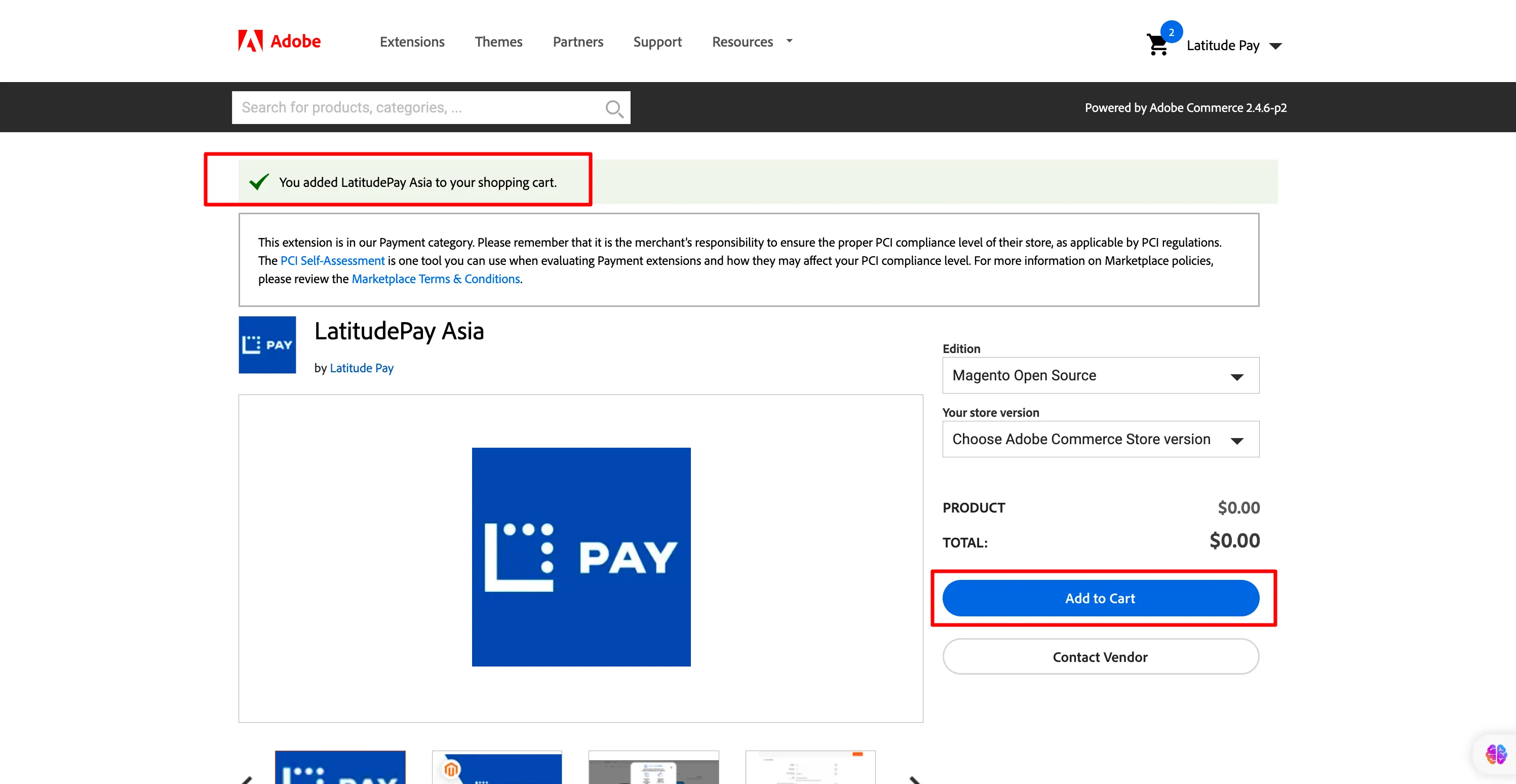Screen dimensions: 1516x784
Task: Click the Contact Vendor button
Action: [1101, 657]
